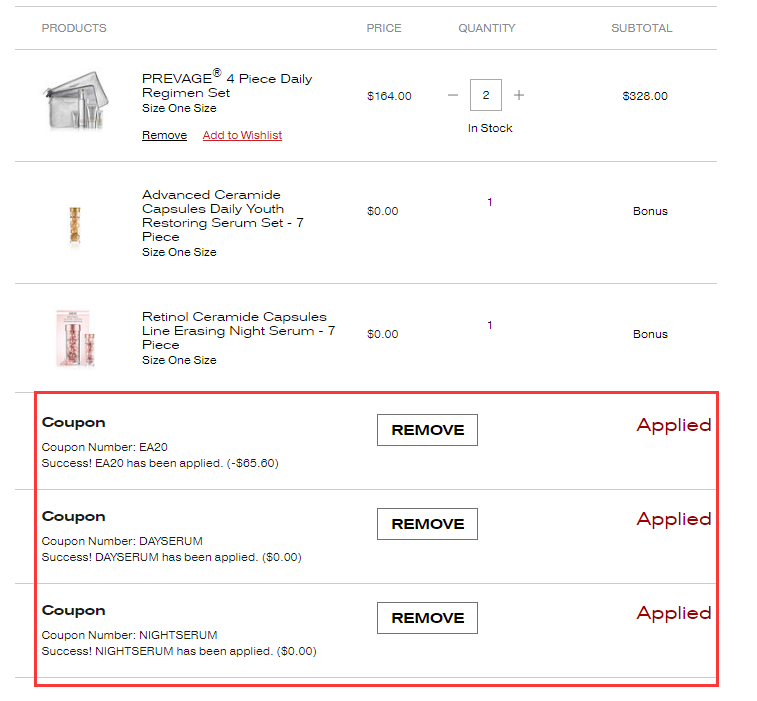This screenshot has height=701, width=757.
Task: Decrease PREVAGE set quantity with minus
Action: coord(453,96)
